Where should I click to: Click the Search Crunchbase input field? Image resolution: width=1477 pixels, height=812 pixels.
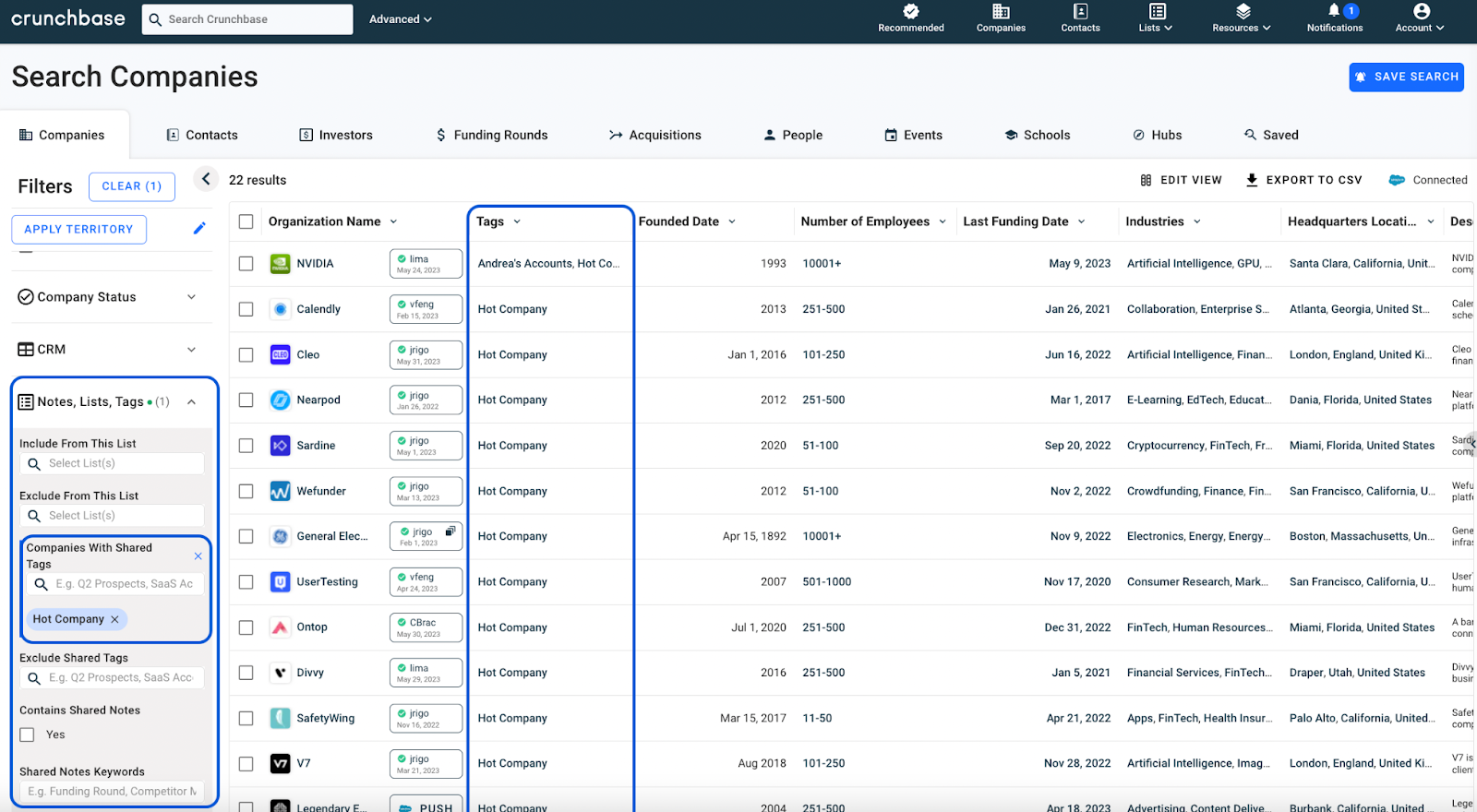click(247, 19)
